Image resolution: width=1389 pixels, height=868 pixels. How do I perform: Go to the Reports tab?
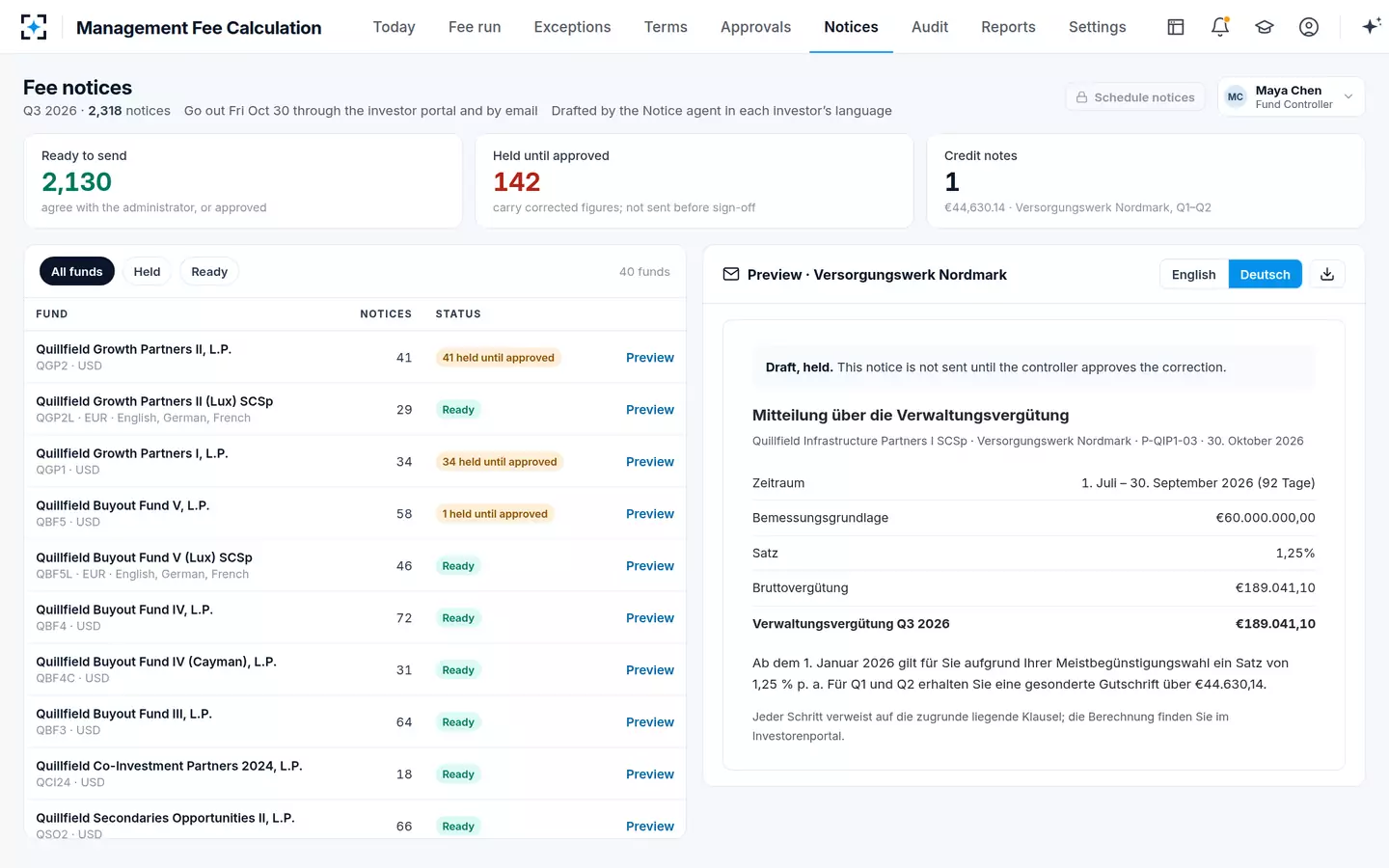click(x=1008, y=27)
